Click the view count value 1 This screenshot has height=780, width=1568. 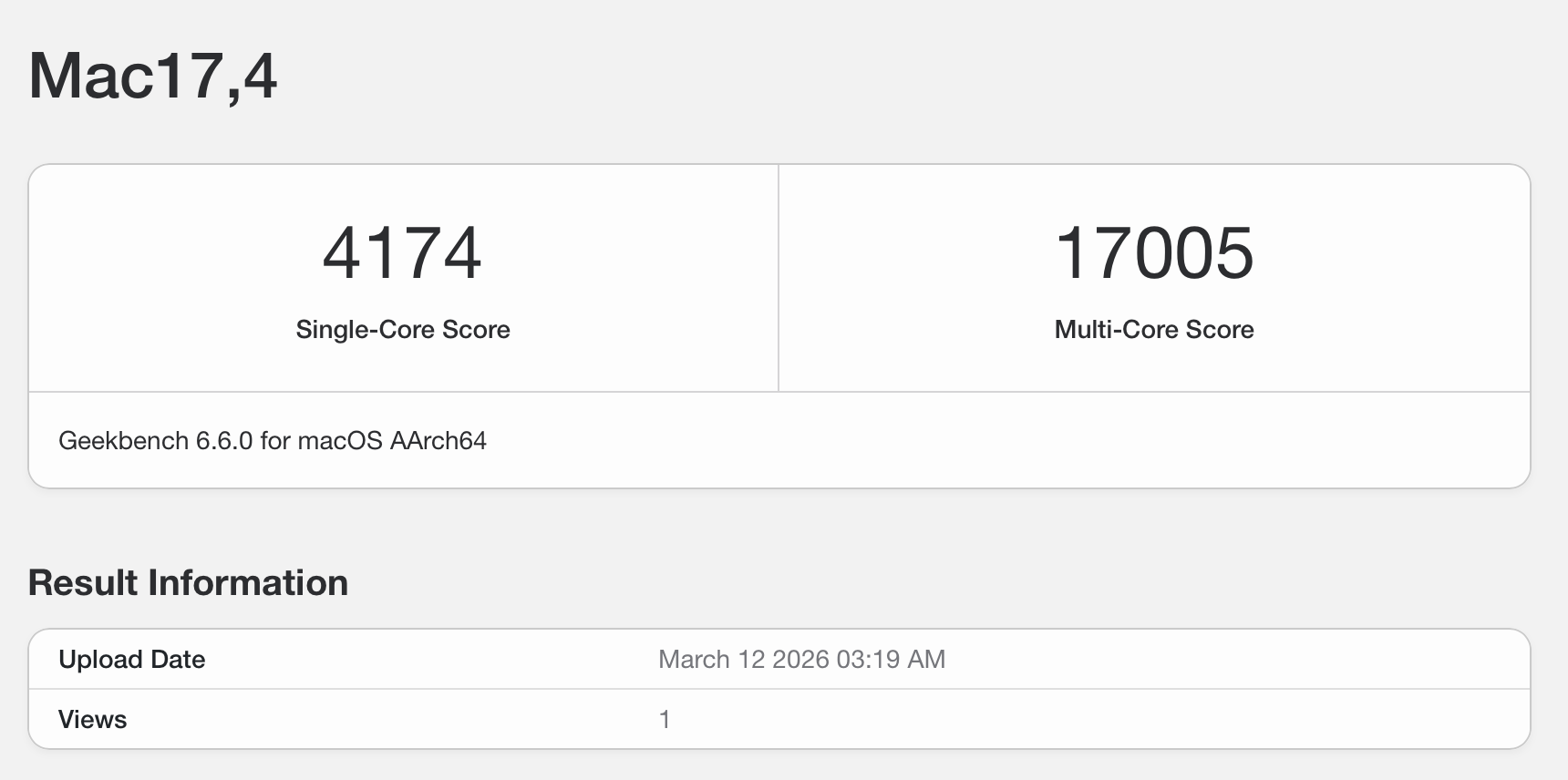(x=665, y=720)
